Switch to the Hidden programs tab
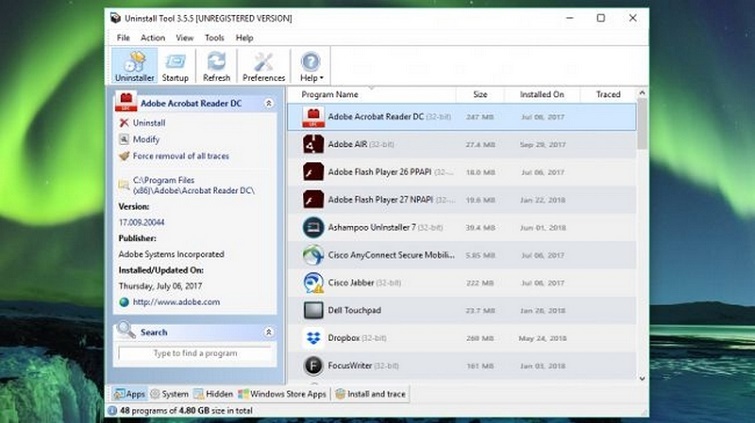 (212, 394)
